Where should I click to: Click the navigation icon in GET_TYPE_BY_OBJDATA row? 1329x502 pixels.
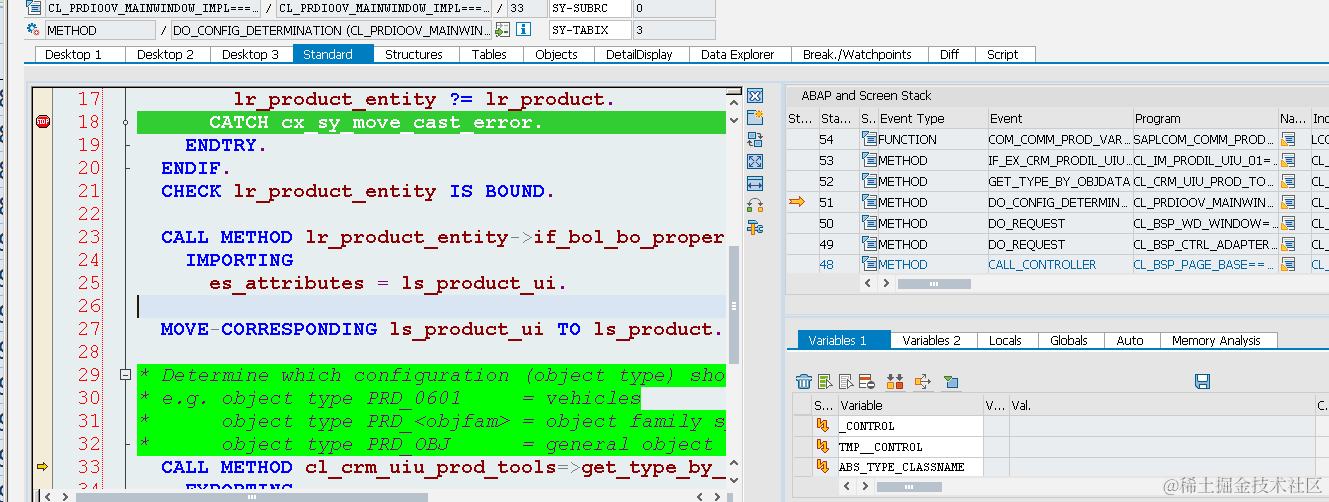coord(1289,181)
